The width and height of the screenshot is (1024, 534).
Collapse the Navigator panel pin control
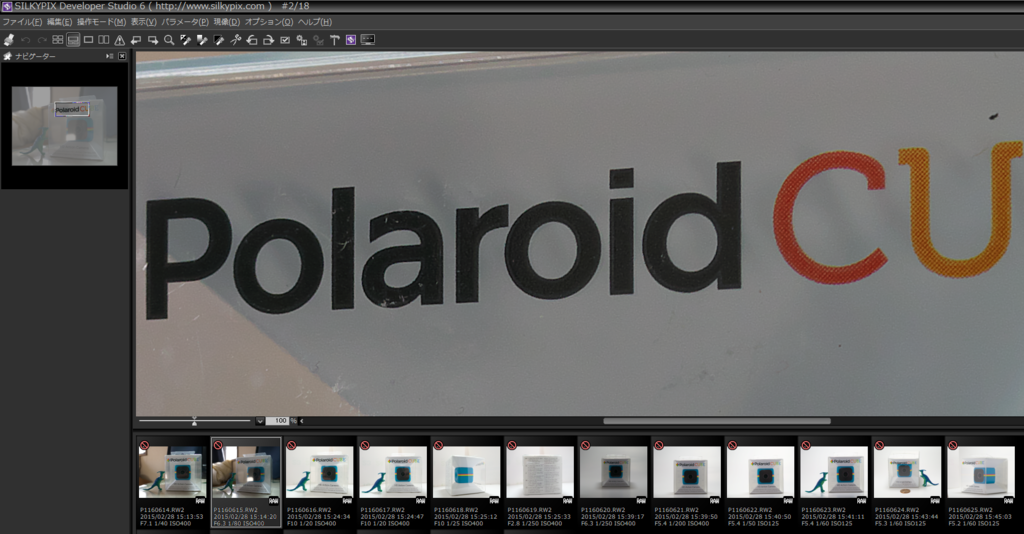[109, 56]
